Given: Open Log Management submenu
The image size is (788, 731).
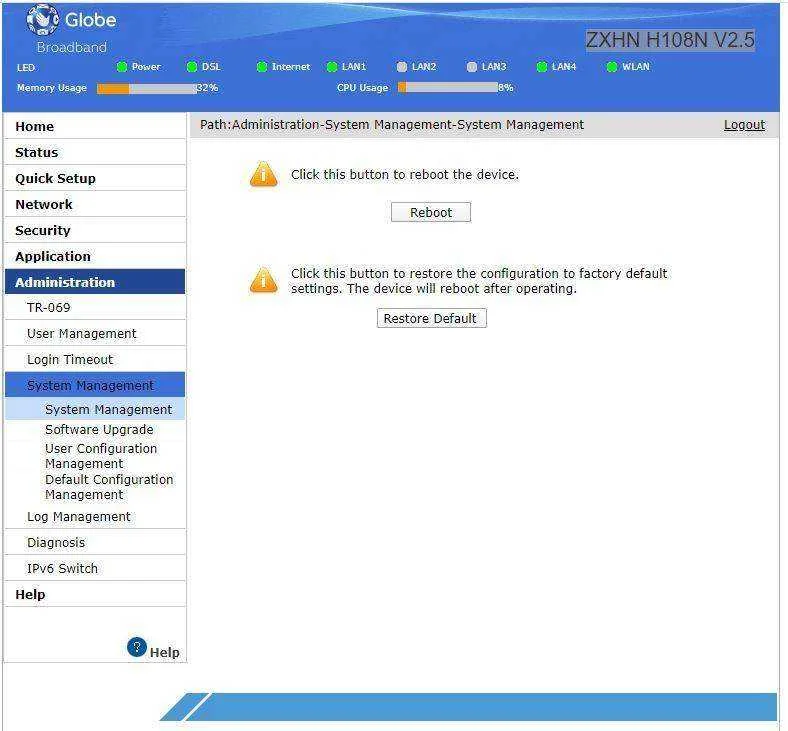Looking at the screenshot, I should pos(95,516).
